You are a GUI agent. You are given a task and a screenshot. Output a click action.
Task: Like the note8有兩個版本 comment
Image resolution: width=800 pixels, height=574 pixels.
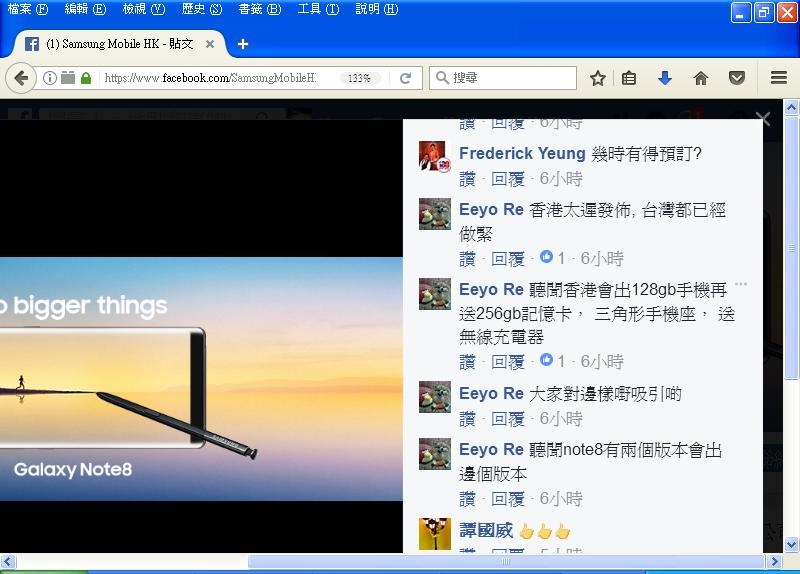tap(467, 498)
